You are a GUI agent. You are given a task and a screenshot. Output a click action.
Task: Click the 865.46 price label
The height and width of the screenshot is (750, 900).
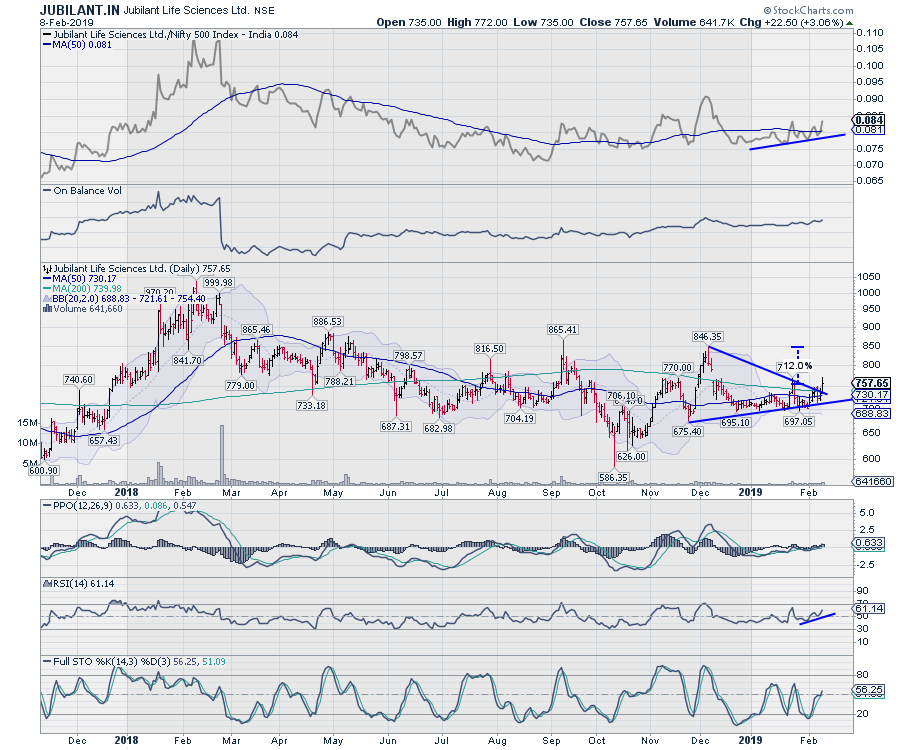[x=256, y=330]
